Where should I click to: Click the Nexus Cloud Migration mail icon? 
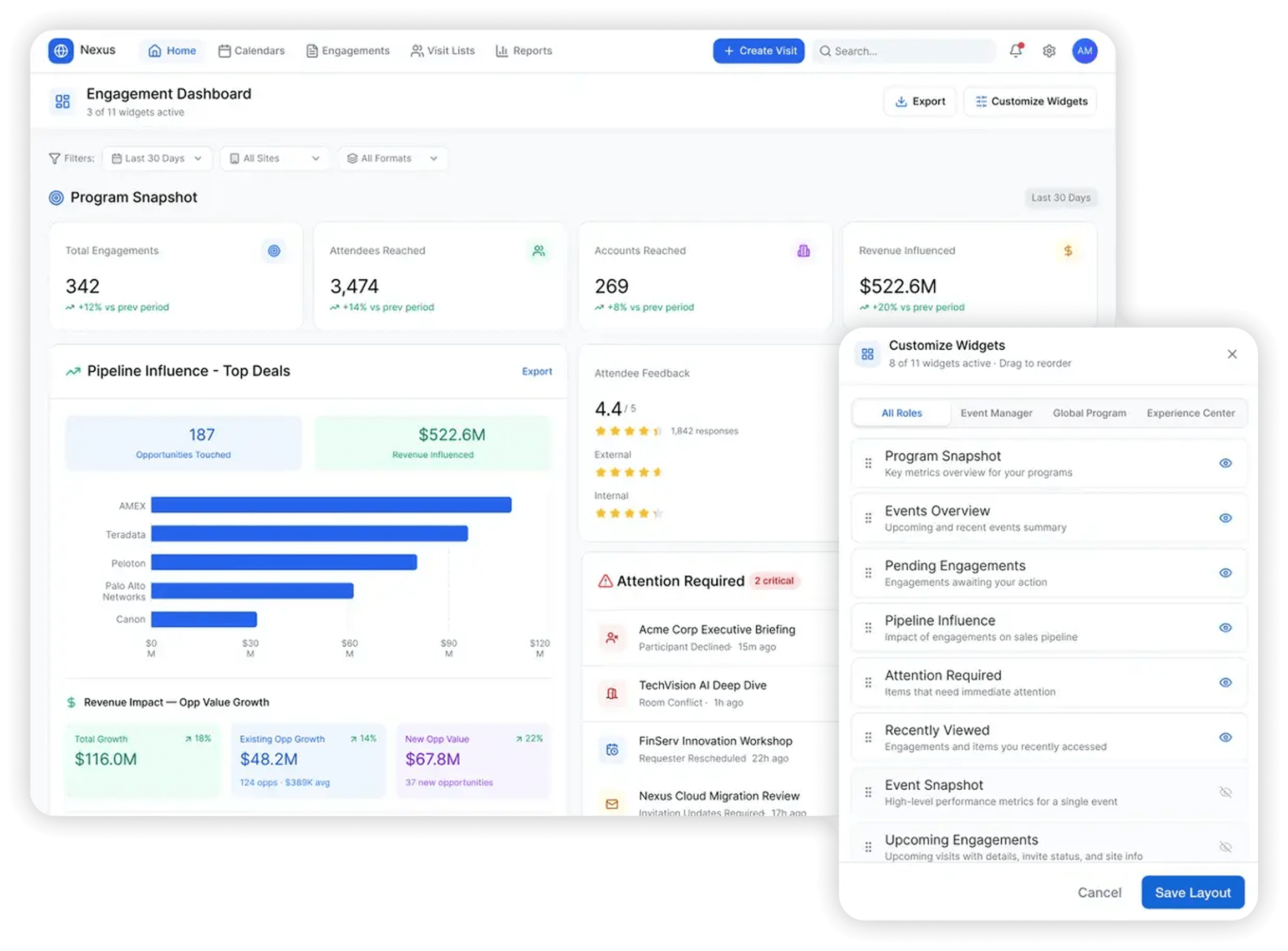[x=612, y=804]
